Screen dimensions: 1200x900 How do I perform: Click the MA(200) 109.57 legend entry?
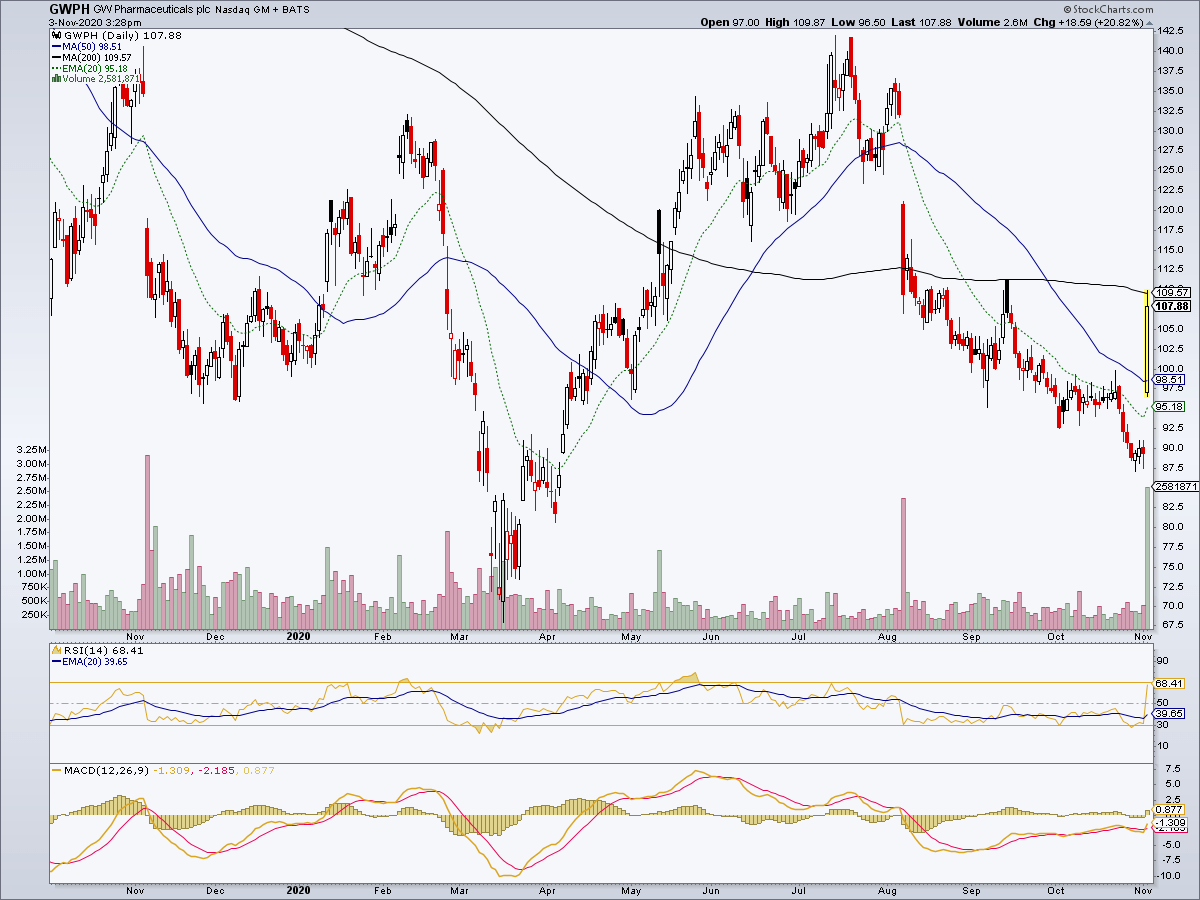(x=93, y=57)
